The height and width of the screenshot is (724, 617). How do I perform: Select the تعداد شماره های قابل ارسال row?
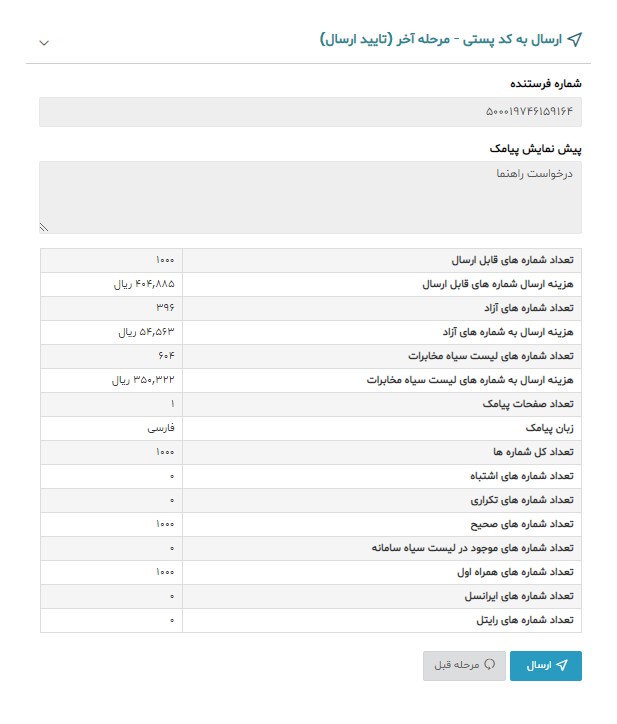310,260
